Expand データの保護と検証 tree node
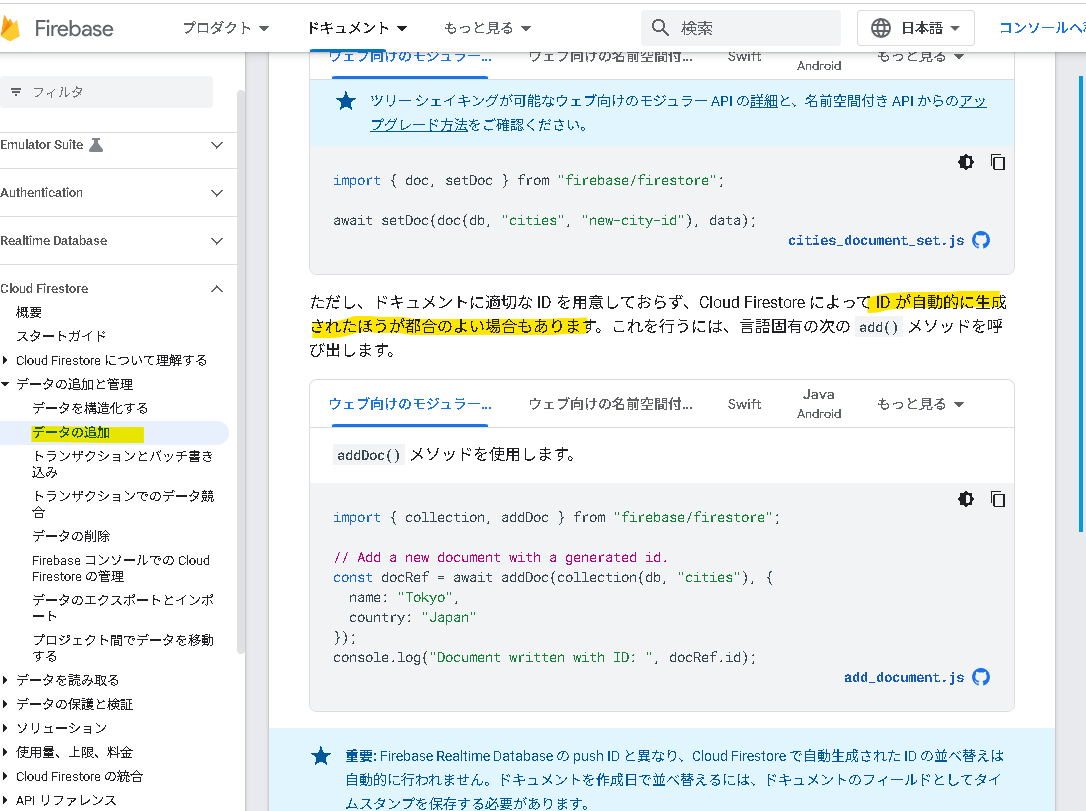This screenshot has height=811, width=1086. (6, 704)
